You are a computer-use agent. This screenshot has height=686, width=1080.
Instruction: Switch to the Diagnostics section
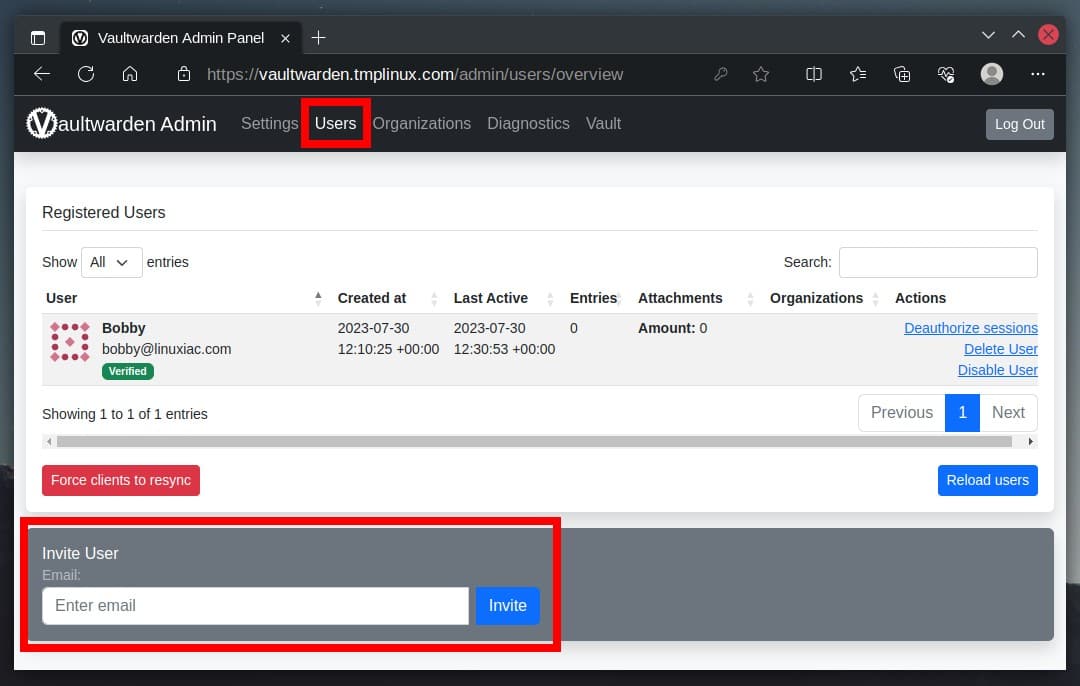(528, 123)
